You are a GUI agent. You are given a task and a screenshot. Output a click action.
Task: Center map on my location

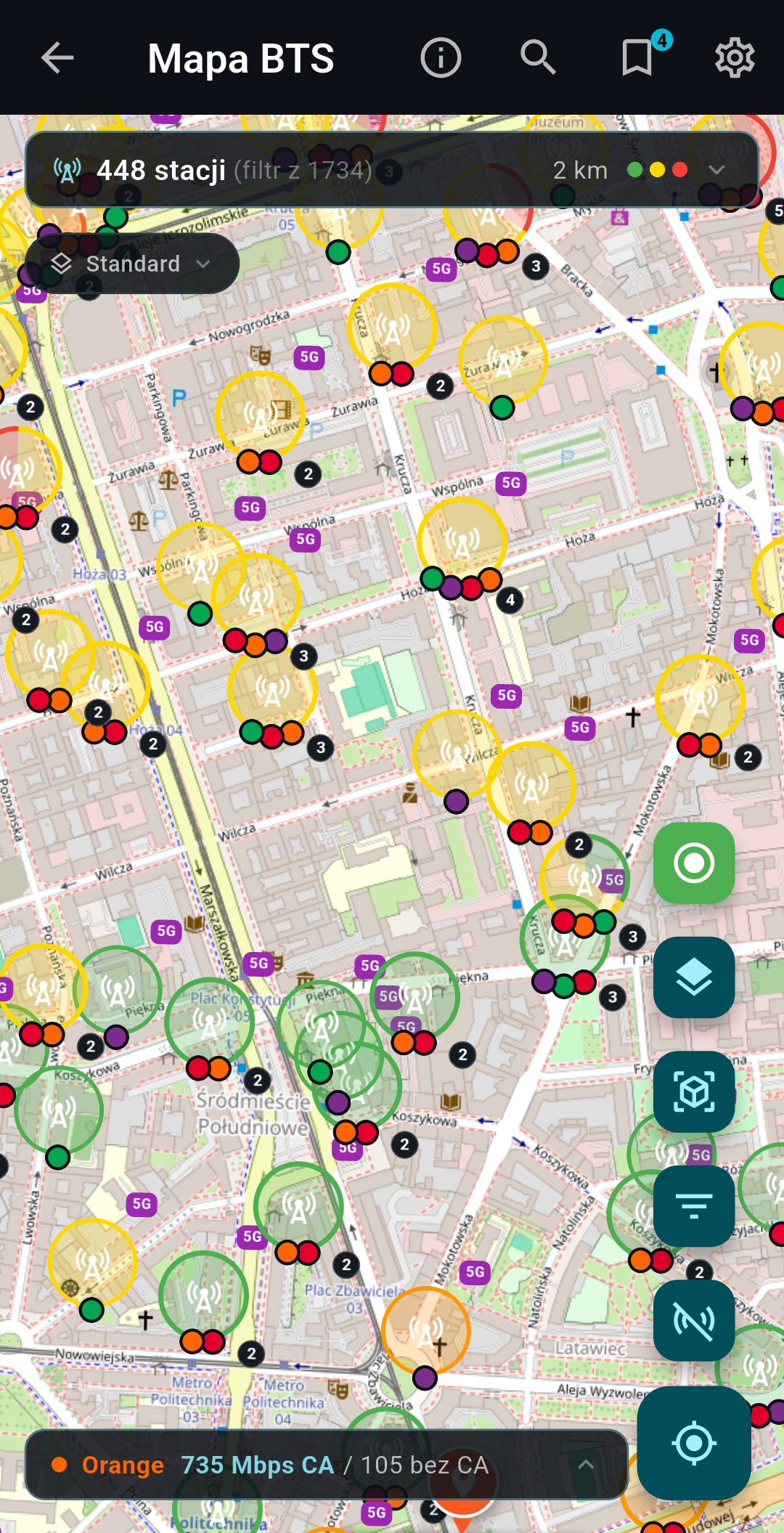point(694,1442)
